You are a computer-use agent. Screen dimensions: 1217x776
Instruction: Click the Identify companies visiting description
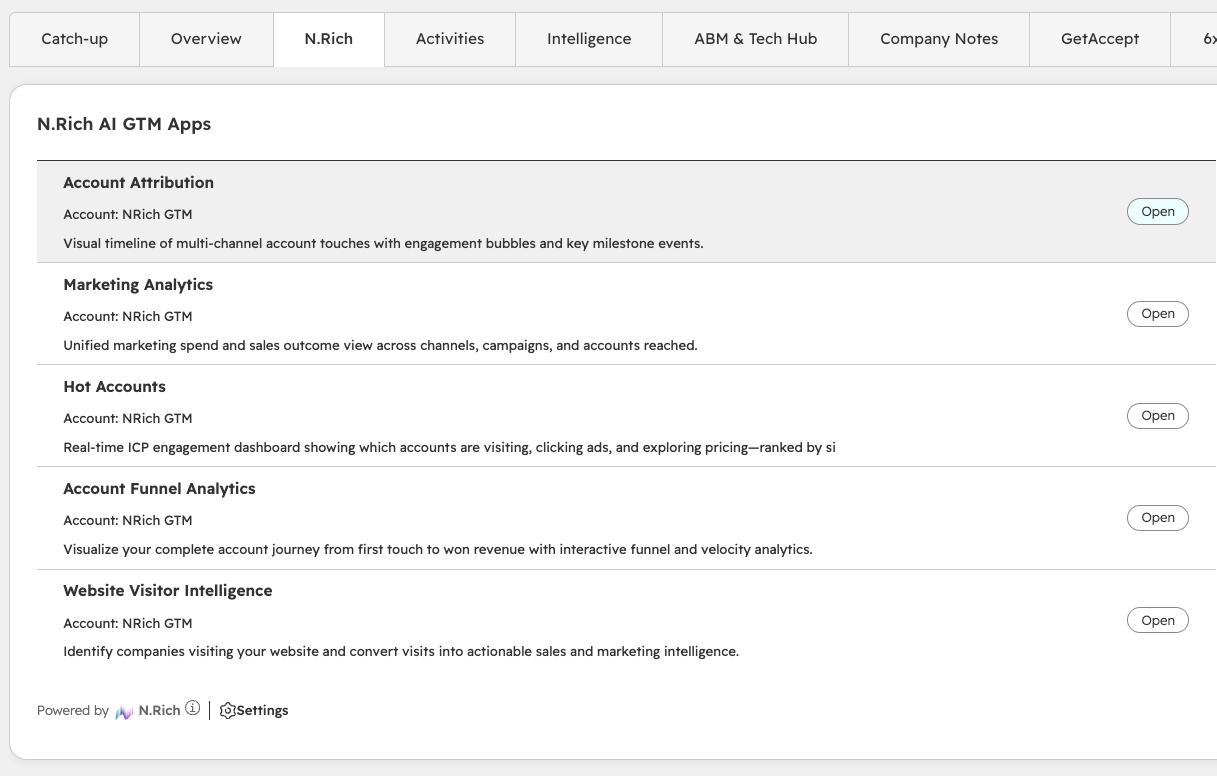(x=401, y=651)
